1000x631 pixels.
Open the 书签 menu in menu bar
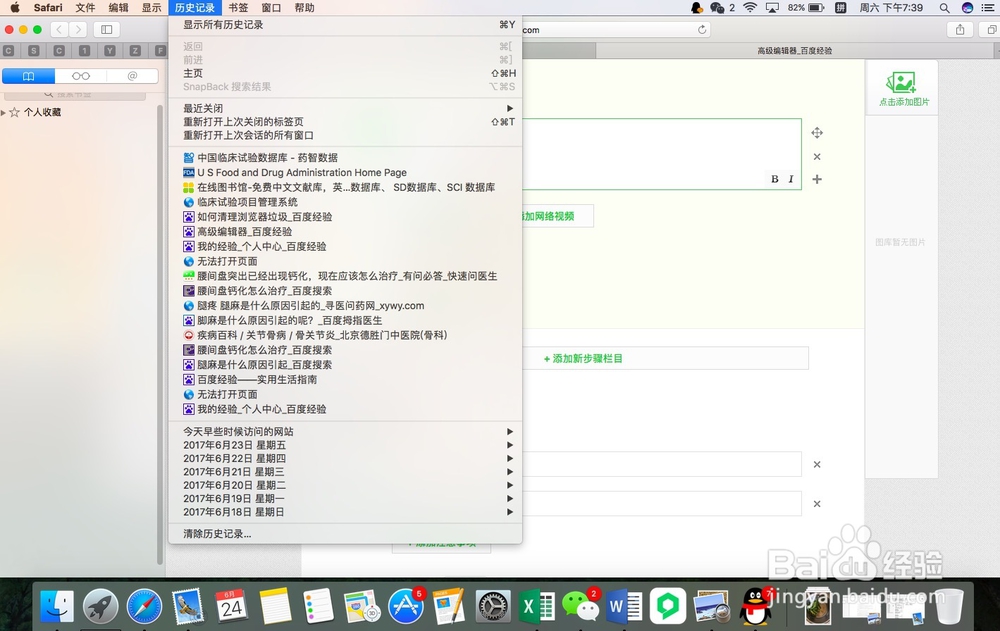(238, 8)
